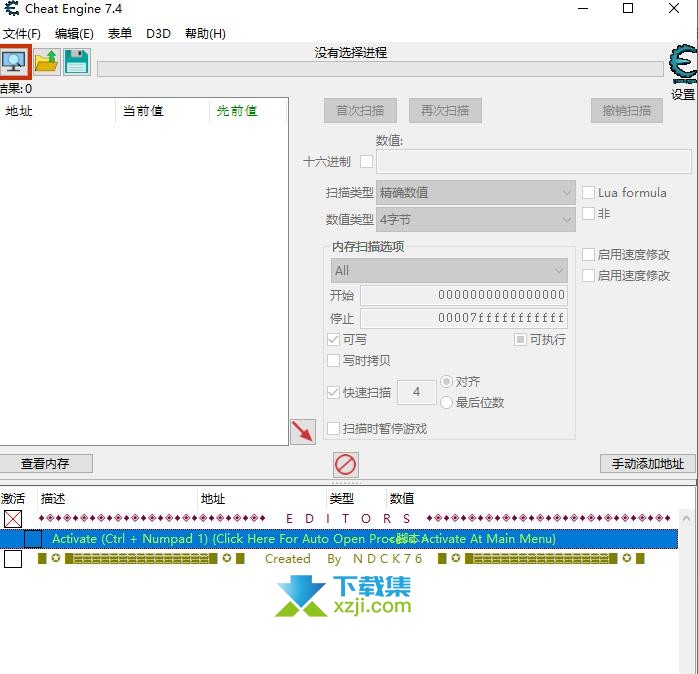The width and height of the screenshot is (698, 674).
Task: Click the 地址 results column header
Action: pos(58,111)
